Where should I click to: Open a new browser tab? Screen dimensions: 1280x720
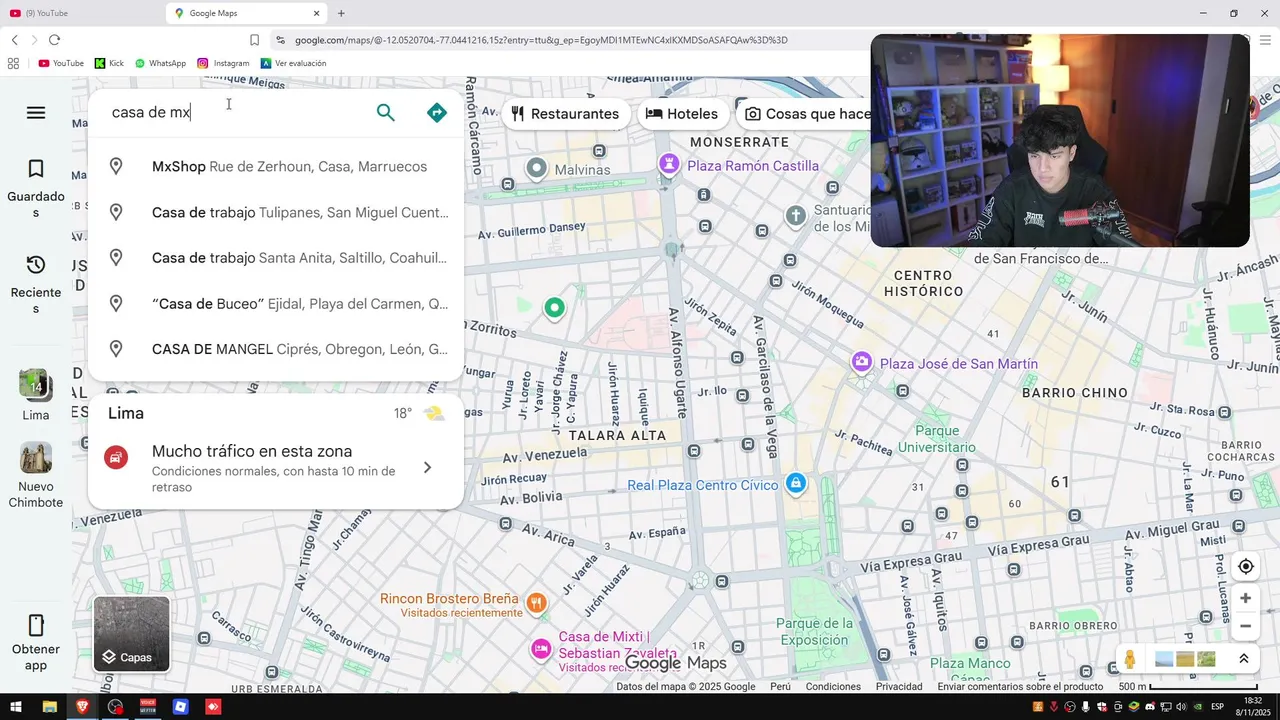[341, 13]
